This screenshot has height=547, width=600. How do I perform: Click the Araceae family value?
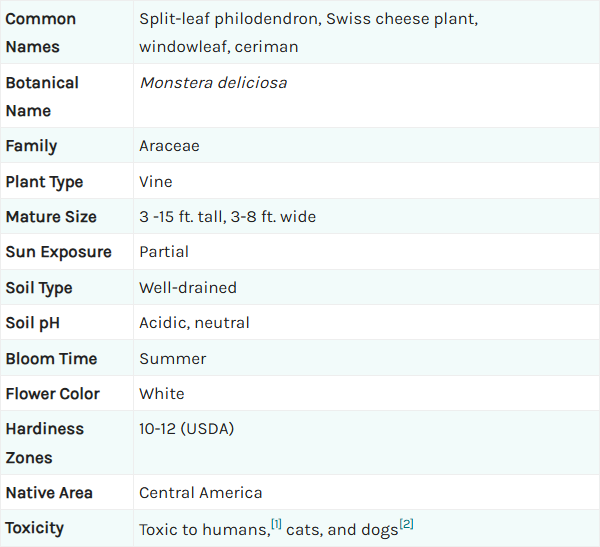point(169,146)
